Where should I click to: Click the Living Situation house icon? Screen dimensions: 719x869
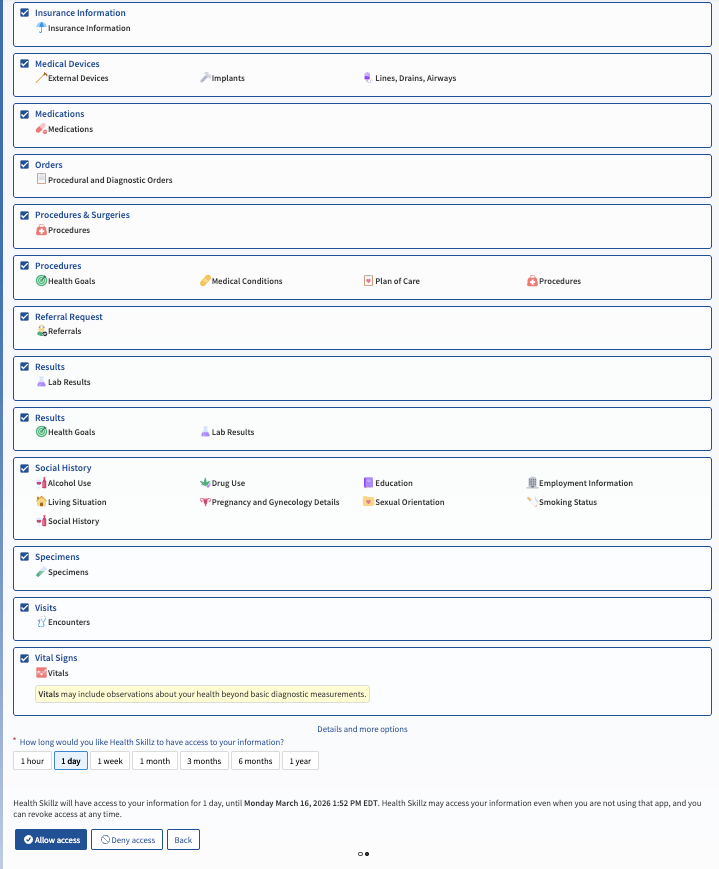point(41,502)
